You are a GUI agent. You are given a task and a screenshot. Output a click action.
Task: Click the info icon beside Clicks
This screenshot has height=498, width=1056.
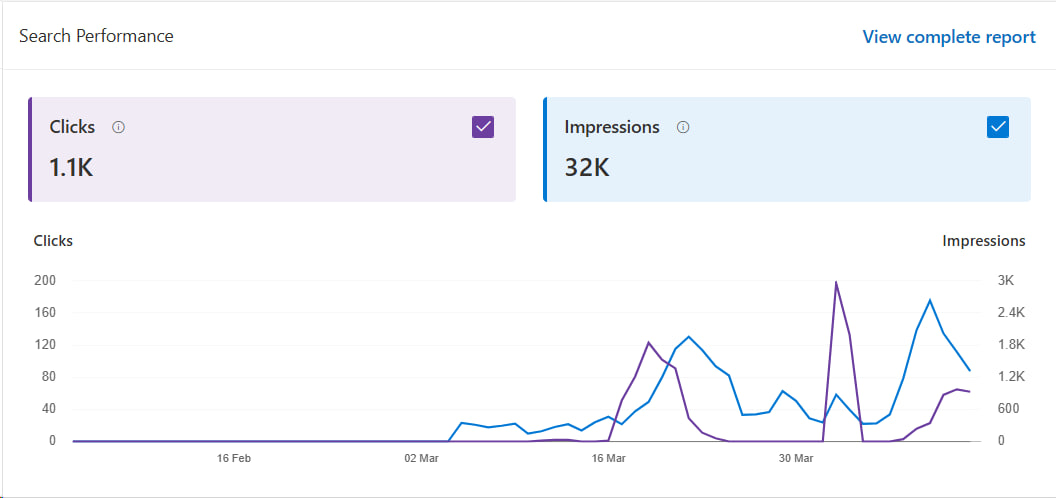[x=119, y=127]
